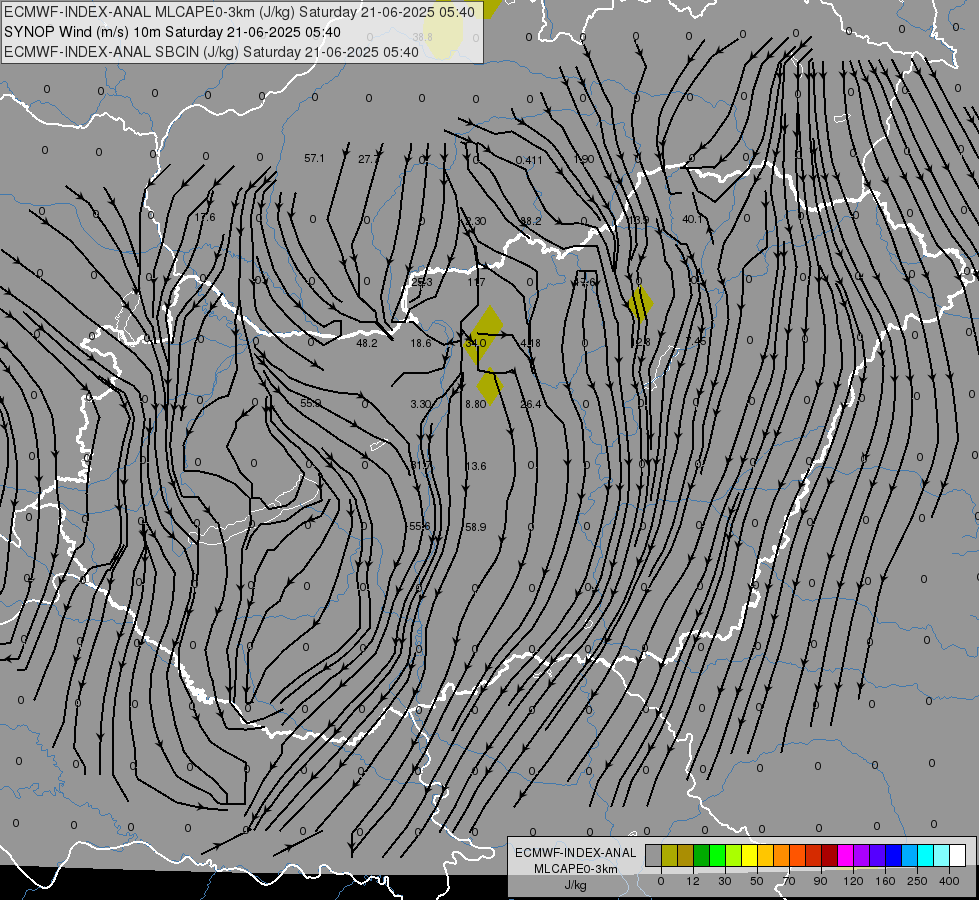Select the mustard-brown legend swatch before 12
979x900 pixels.
point(686,855)
